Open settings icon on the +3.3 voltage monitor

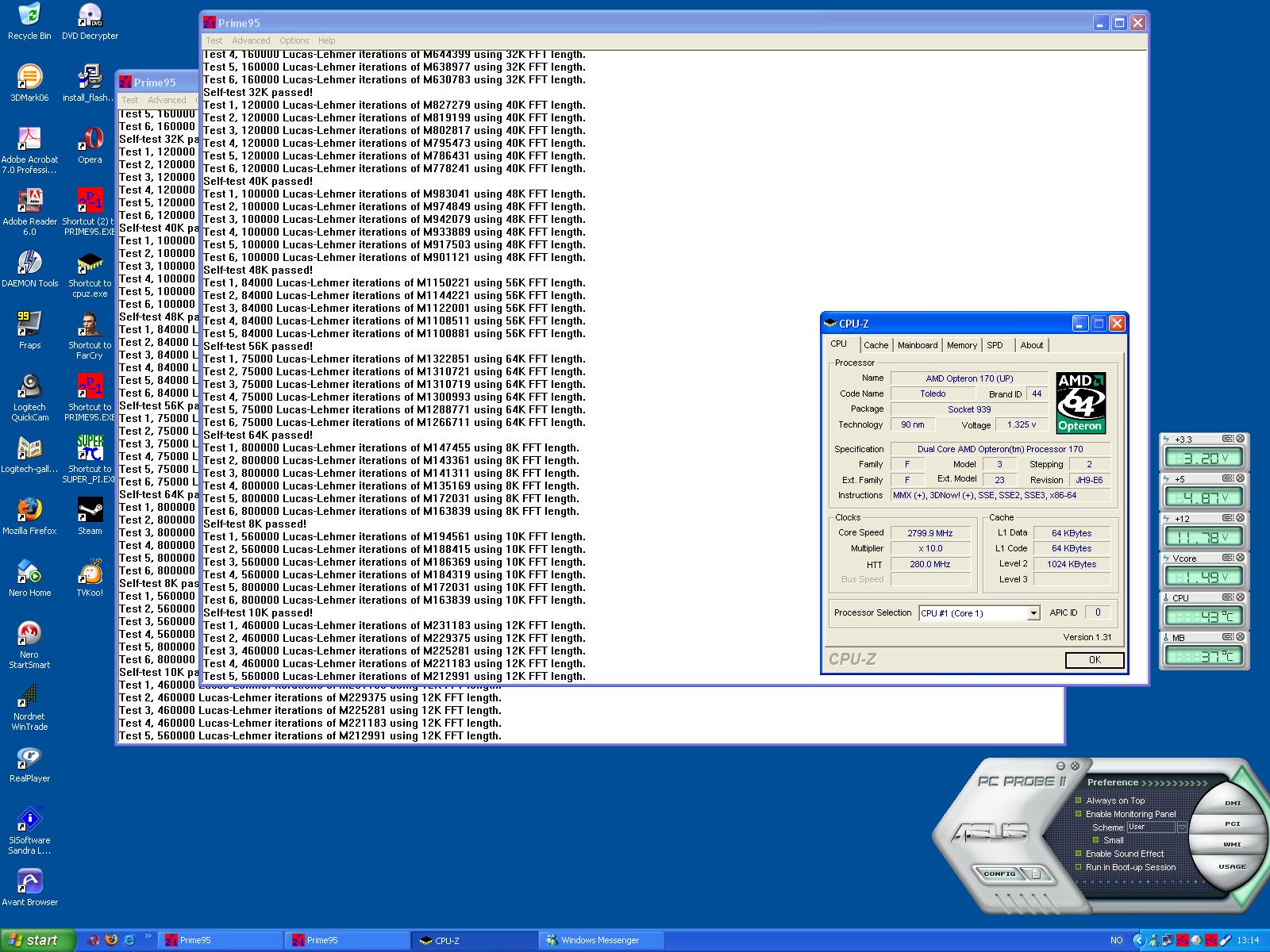pos(1227,439)
